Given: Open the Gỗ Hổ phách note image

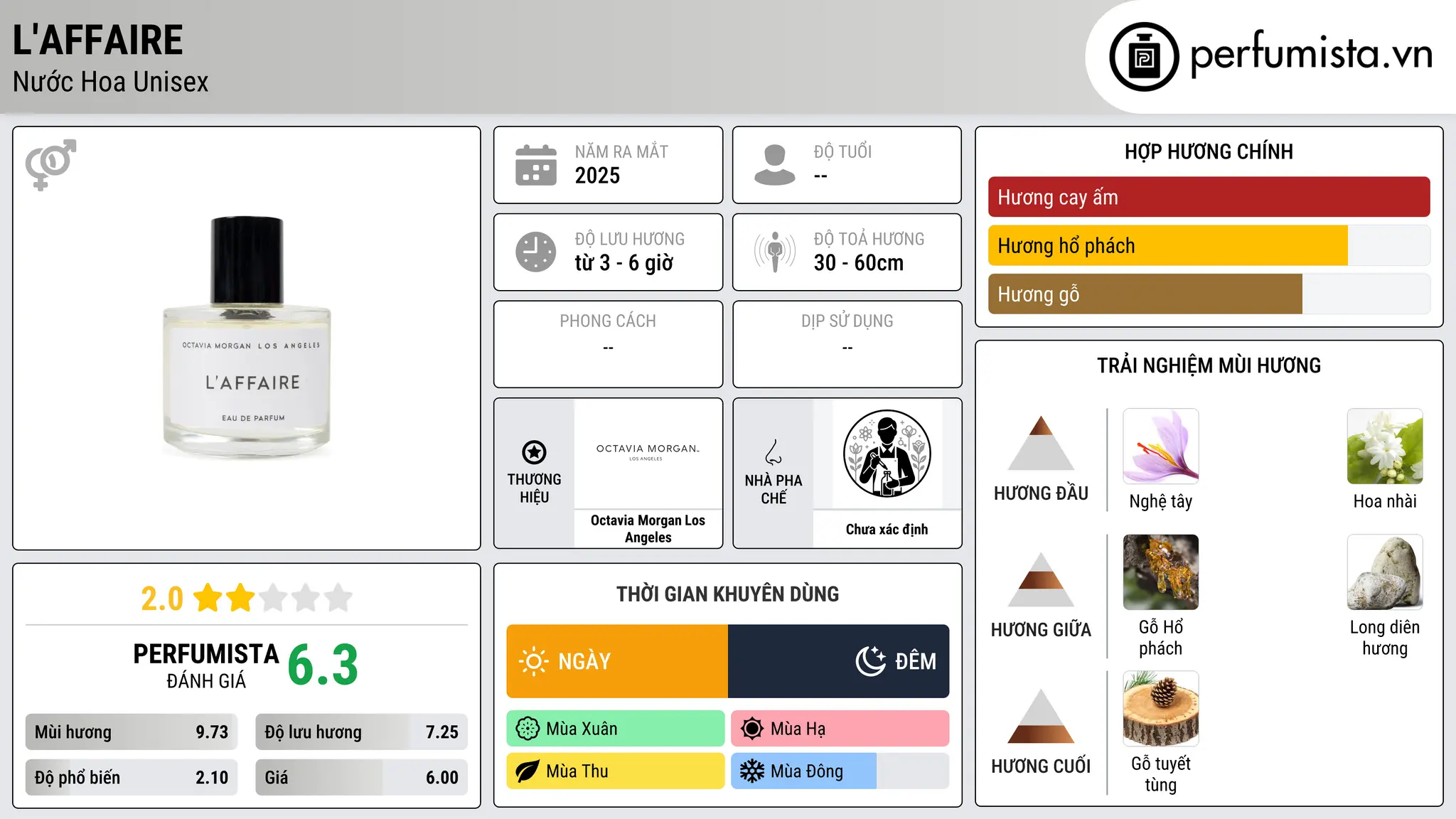Looking at the screenshot, I should click(x=1160, y=572).
